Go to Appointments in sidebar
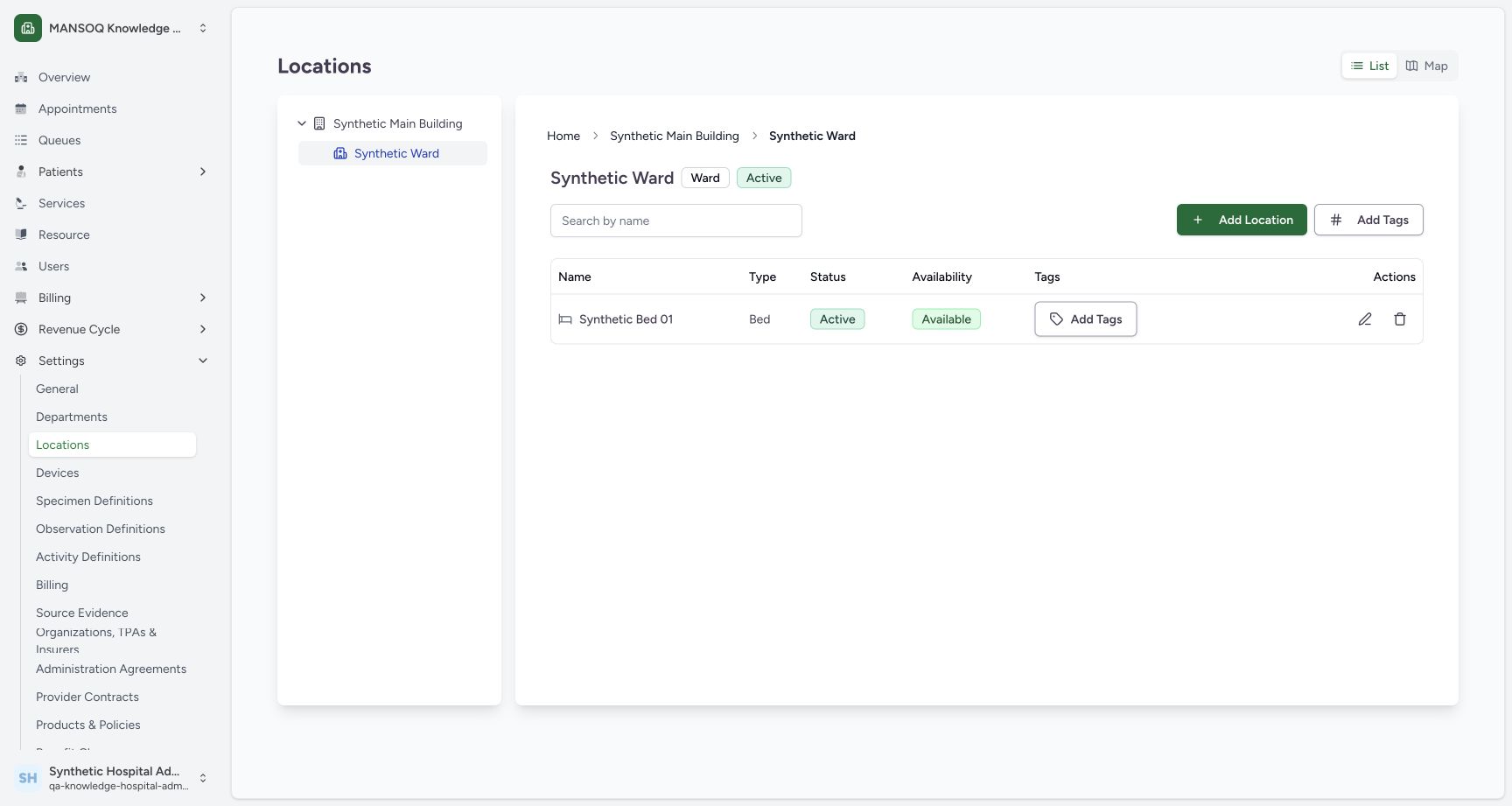Screen dimensions: 1512x806 [77, 109]
